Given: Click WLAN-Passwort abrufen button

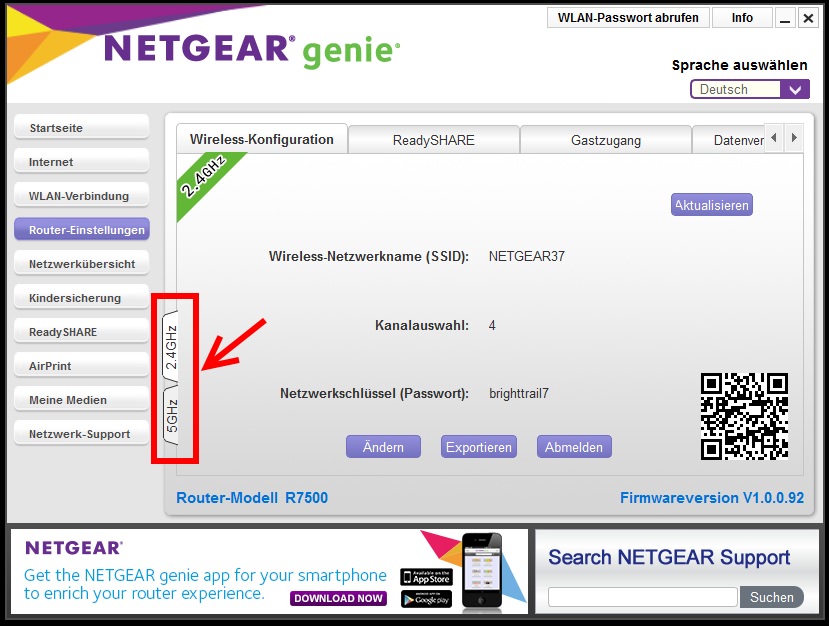Looking at the screenshot, I should click(x=628, y=18).
